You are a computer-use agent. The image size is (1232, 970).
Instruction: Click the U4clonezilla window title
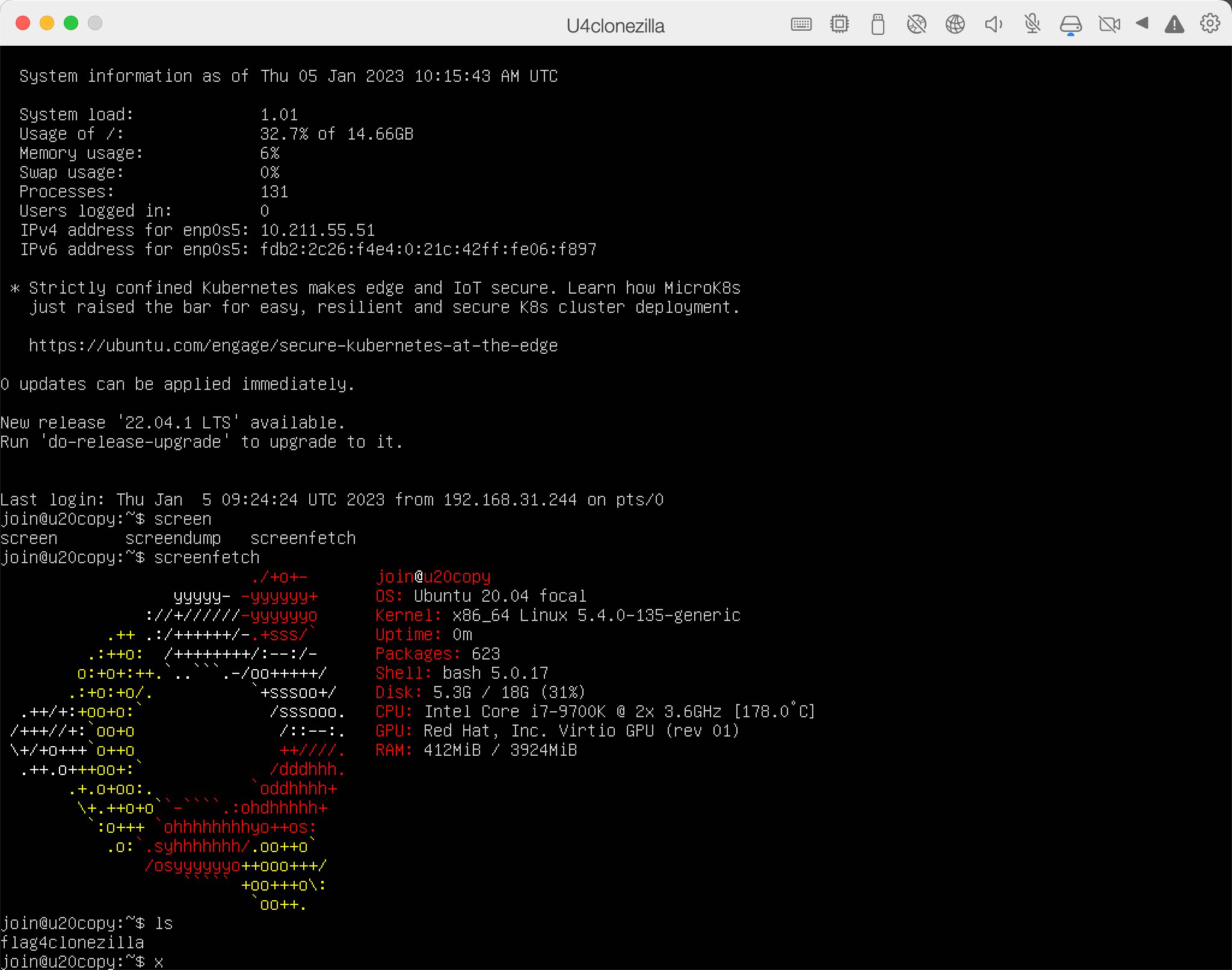pyautogui.click(x=615, y=26)
